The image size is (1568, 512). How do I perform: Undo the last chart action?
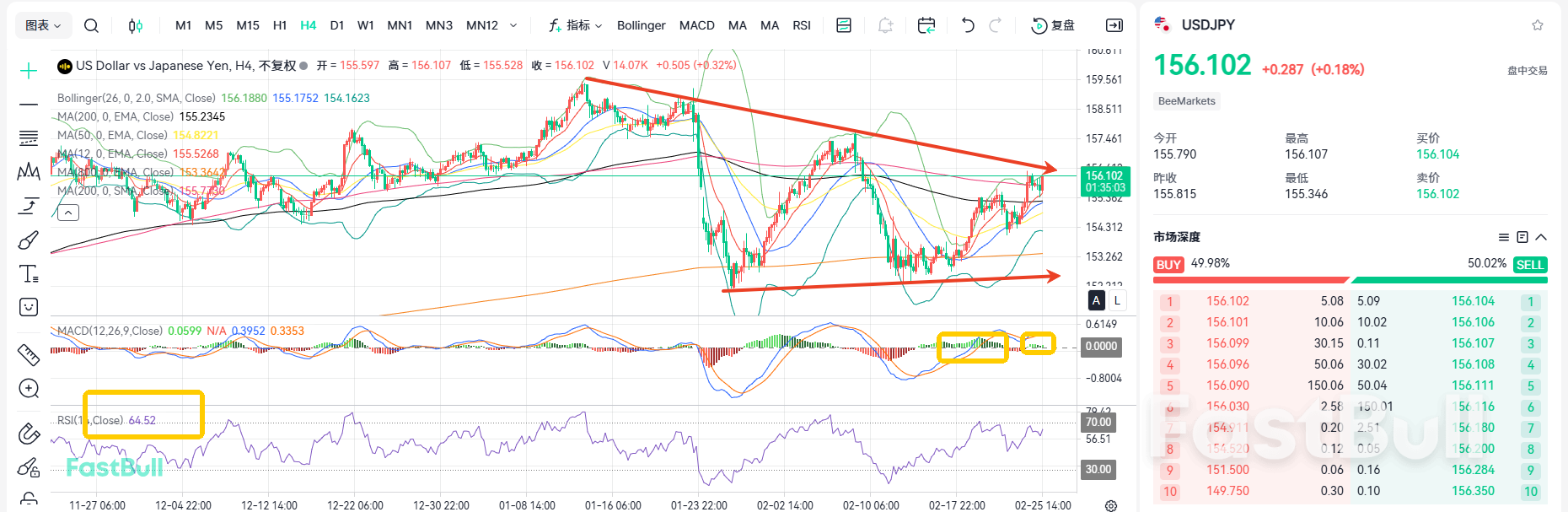pos(968,25)
